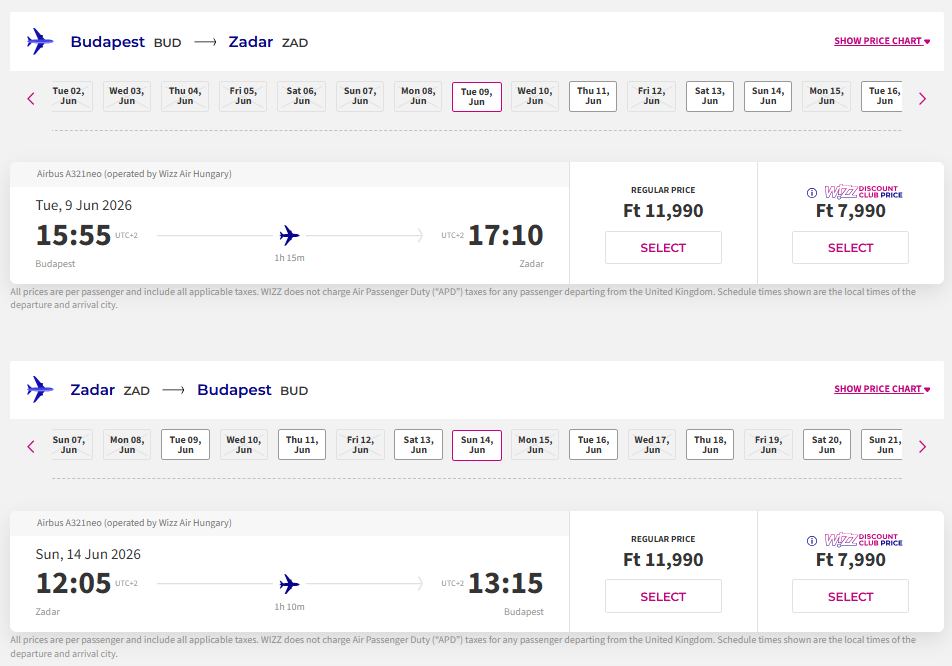Viewport: 952px width, 666px height.
Task: Pick Tue 16, Jun in return date strip
Action: pos(593,445)
